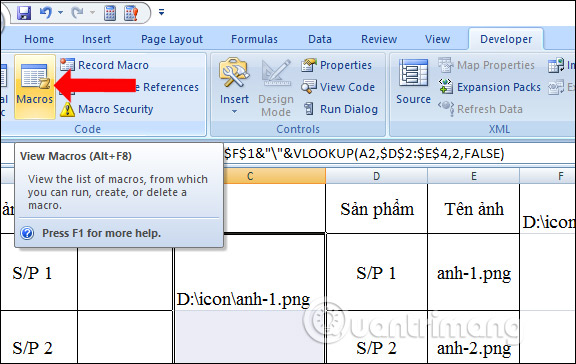Select cell containing 'D:\icon\anh-1.png'
This screenshot has height=364, width=576.
[250, 272]
